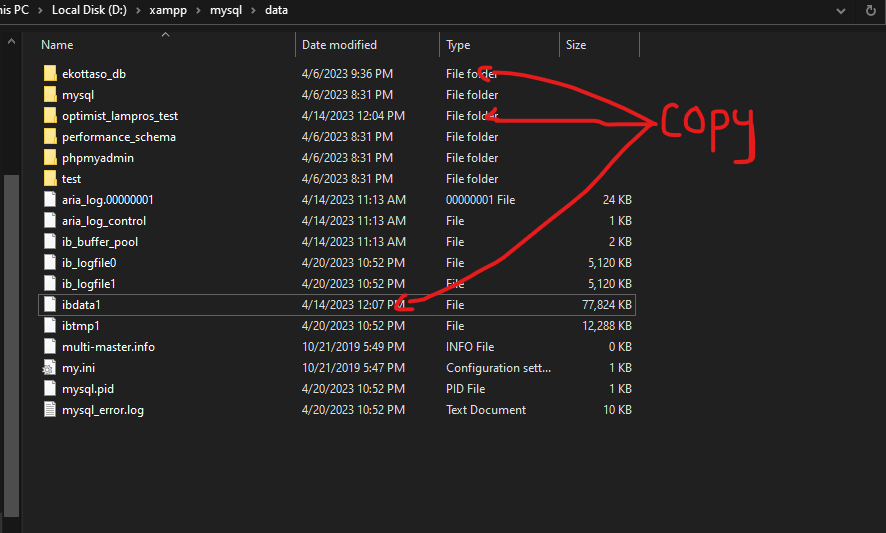Refresh the folder with the address bar button
Viewport: 886px width, 533px height.
(x=871, y=11)
